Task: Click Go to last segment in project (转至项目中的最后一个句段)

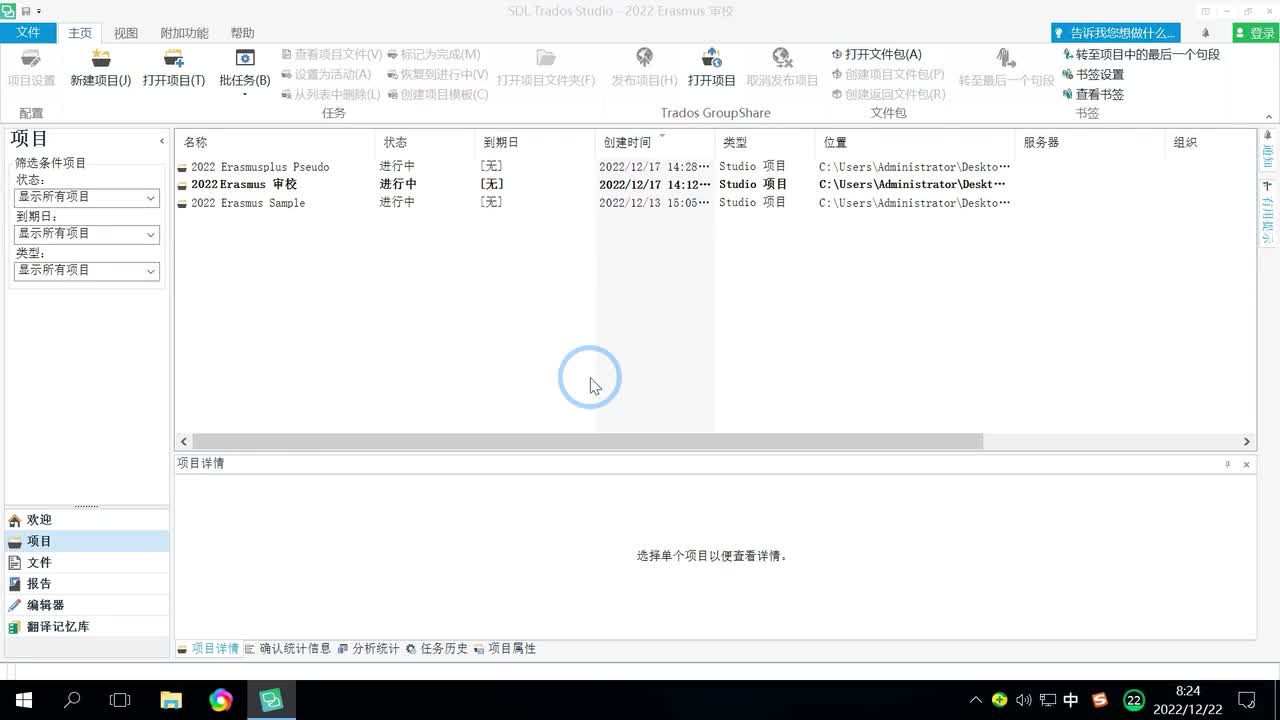Action: [x=1141, y=55]
